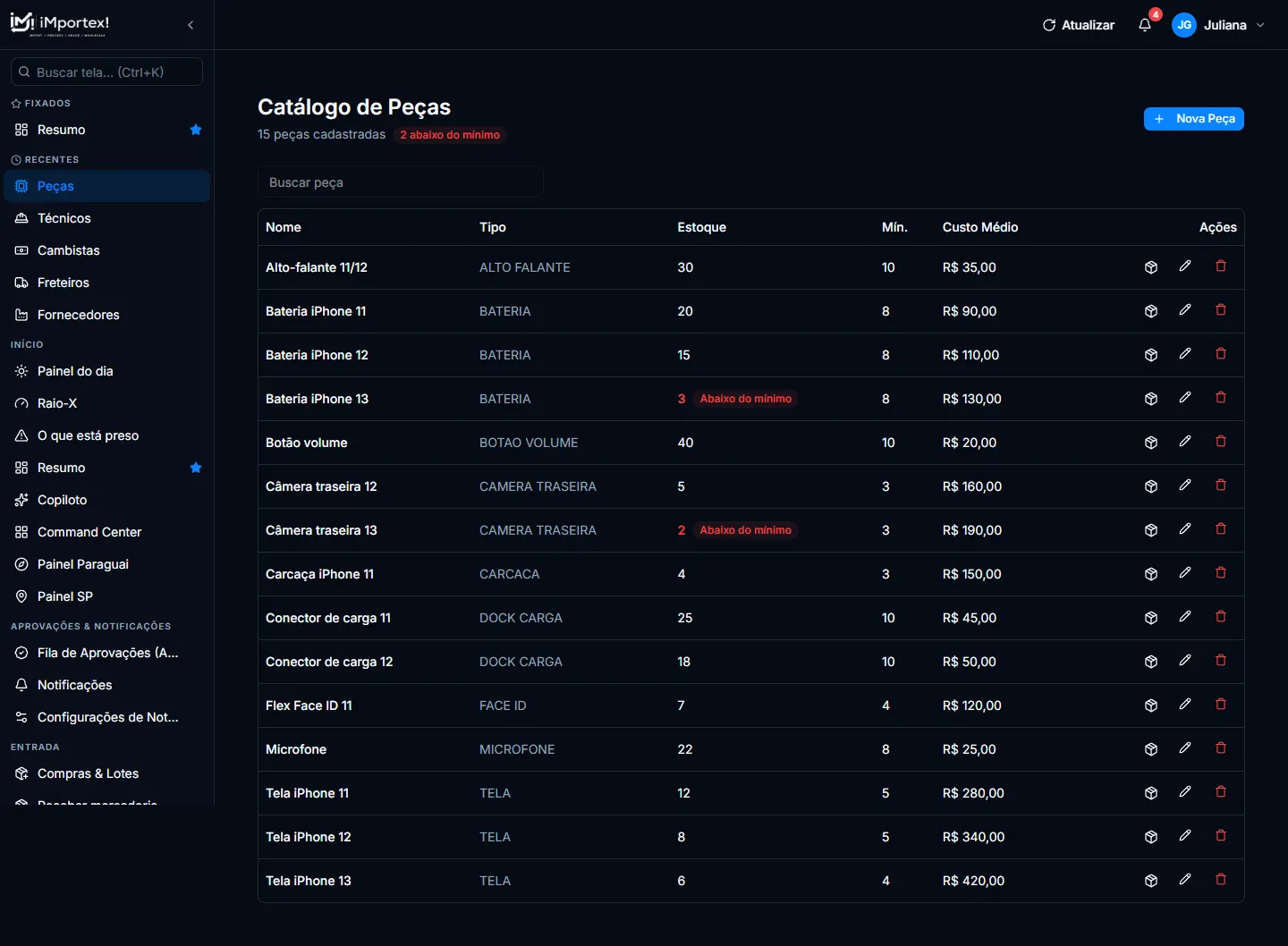The image size is (1288, 946).
Task: Delete the Bateria iPhone 12 part
Action: 1221,354
